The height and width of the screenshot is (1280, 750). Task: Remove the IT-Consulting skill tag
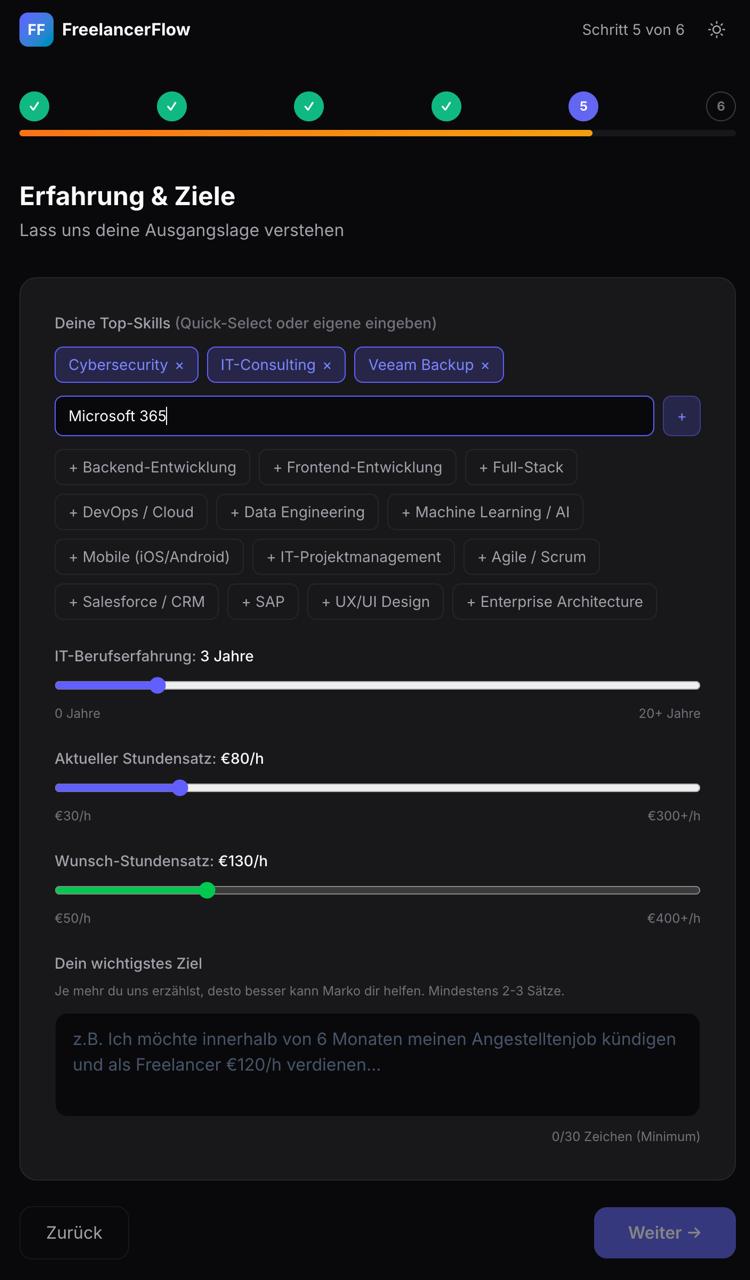point(327,366)
